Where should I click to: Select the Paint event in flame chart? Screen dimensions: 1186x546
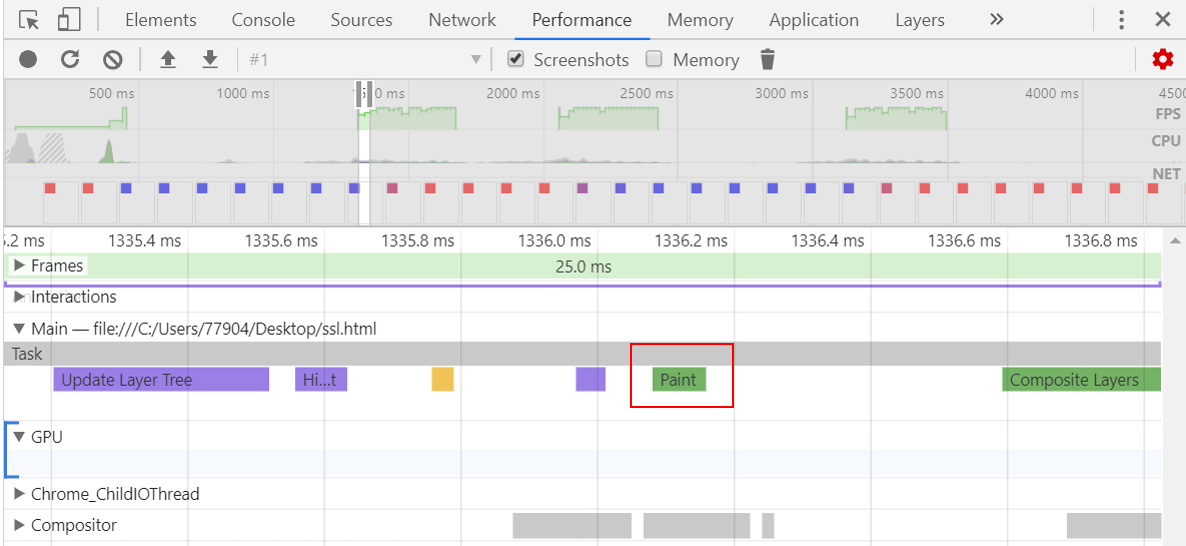pyautogui.click(x=679, y=380)
